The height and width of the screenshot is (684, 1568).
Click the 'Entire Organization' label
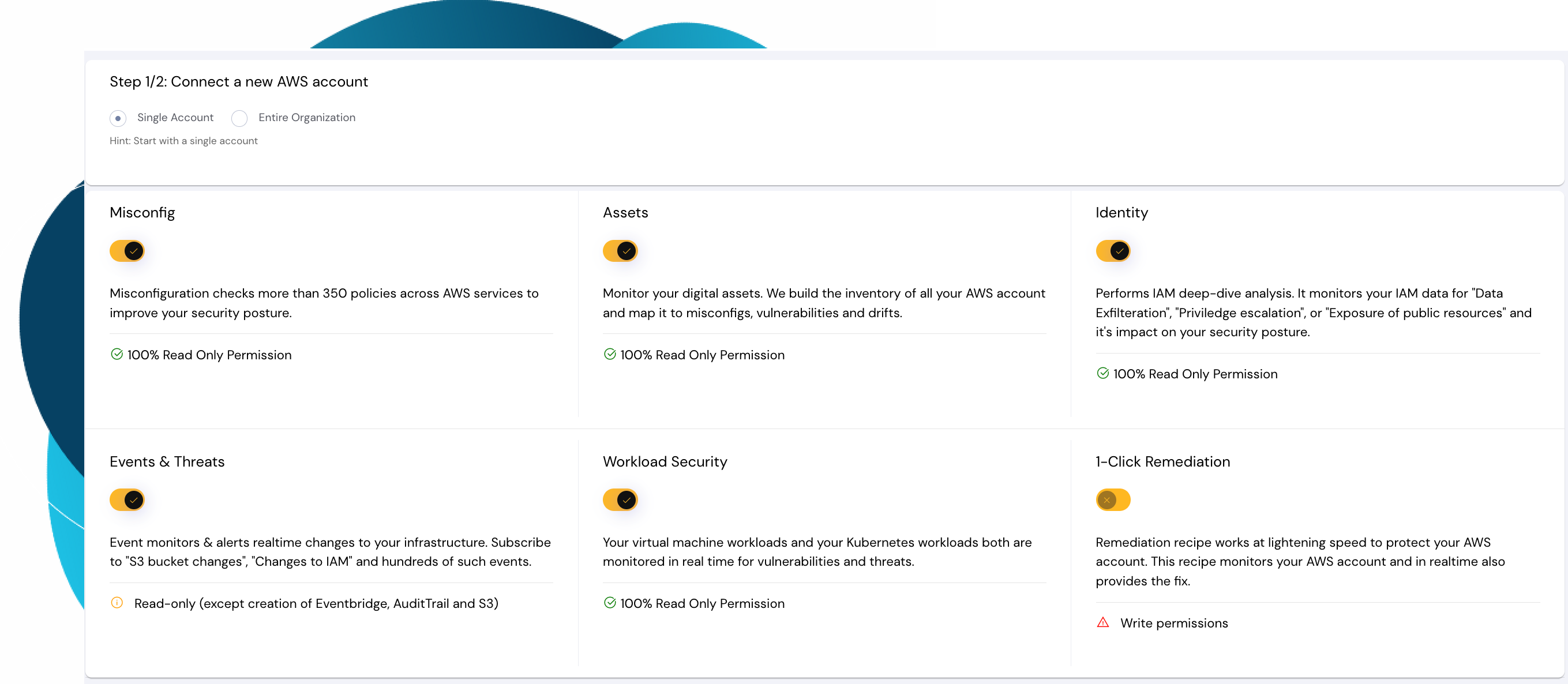pos(307,118)
